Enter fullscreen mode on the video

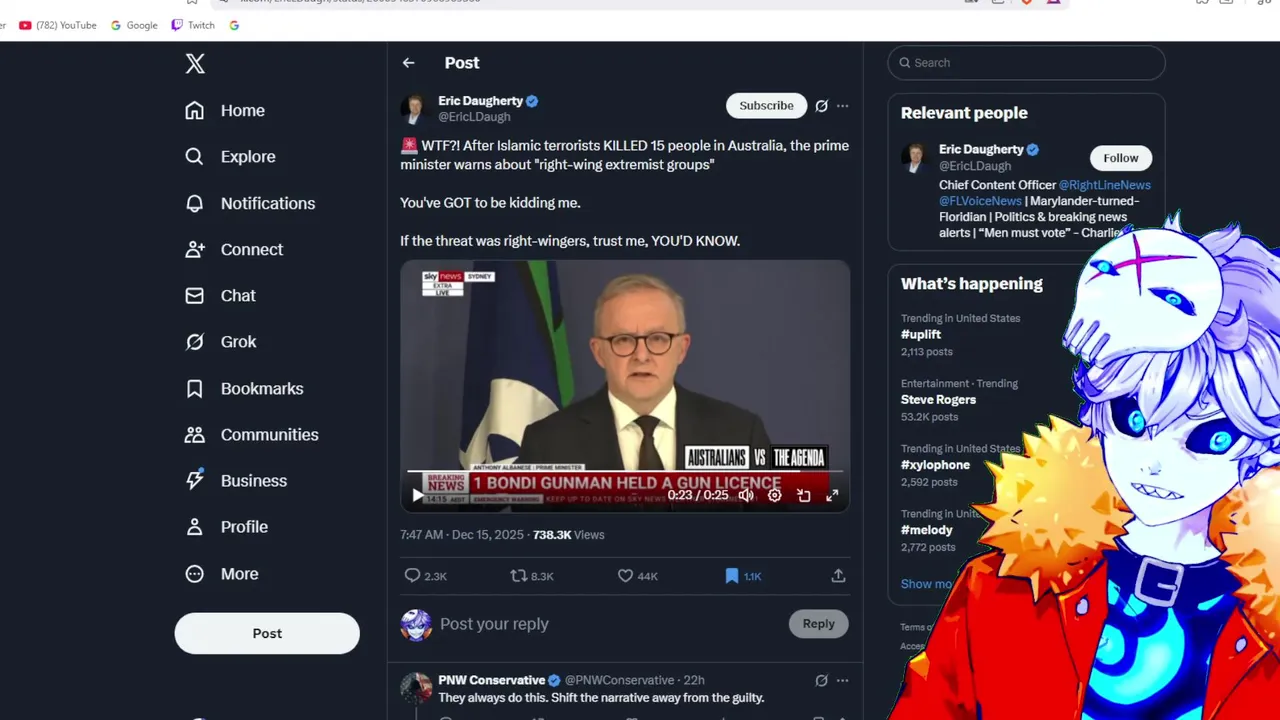tap(831, 495)
